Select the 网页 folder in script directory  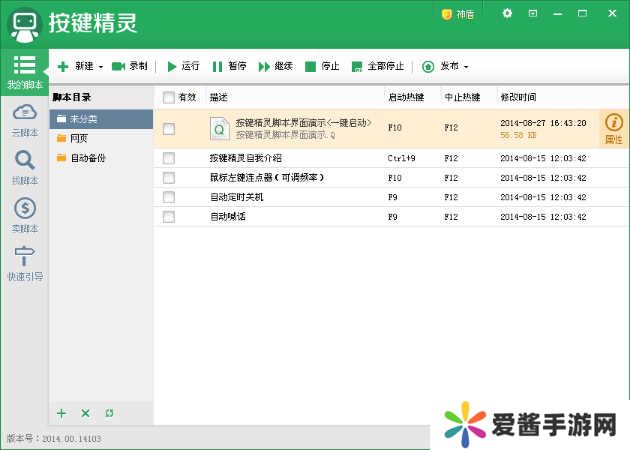click(x=78, y=138)
